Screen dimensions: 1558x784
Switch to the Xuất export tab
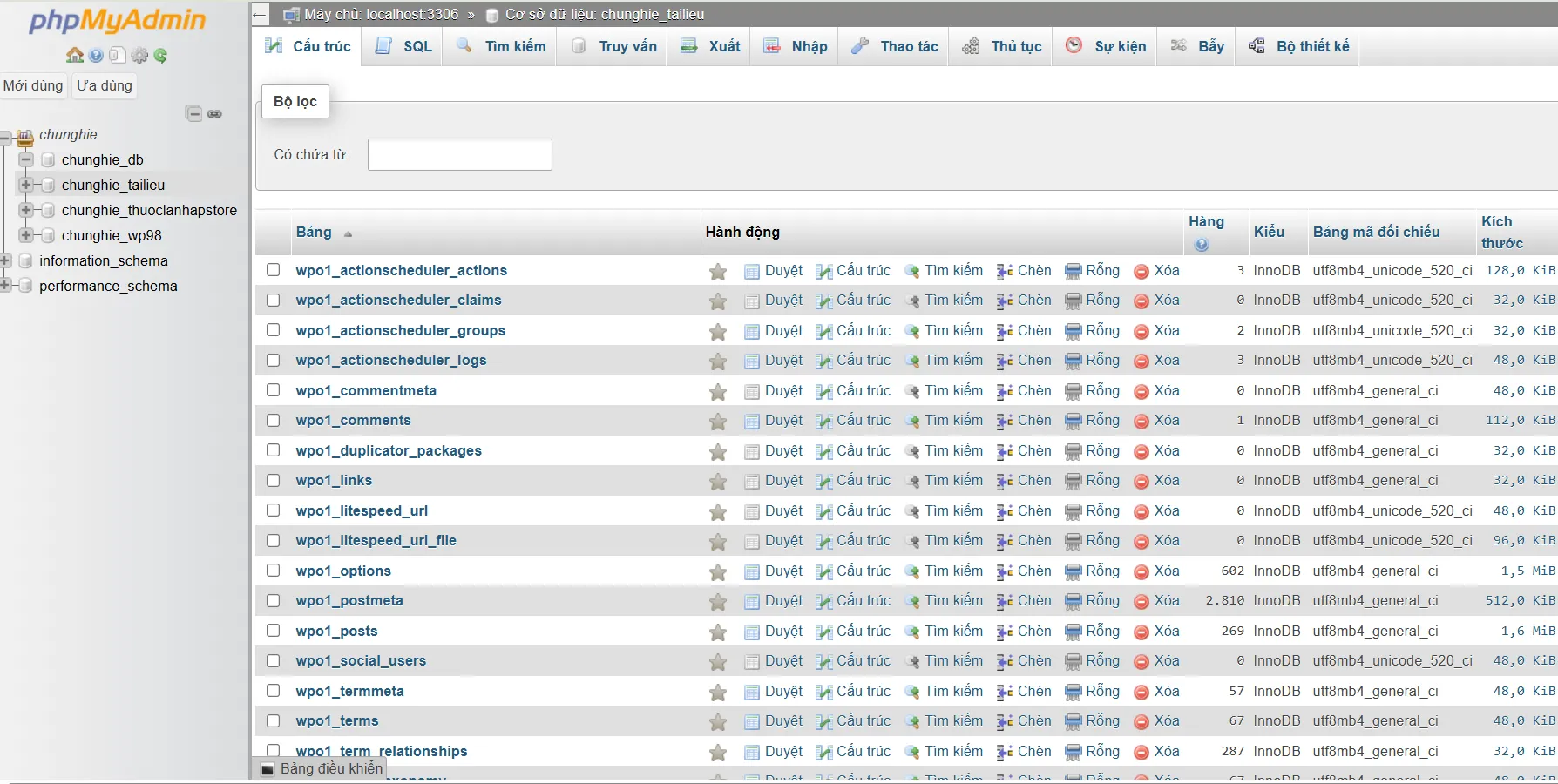[710, 47]
